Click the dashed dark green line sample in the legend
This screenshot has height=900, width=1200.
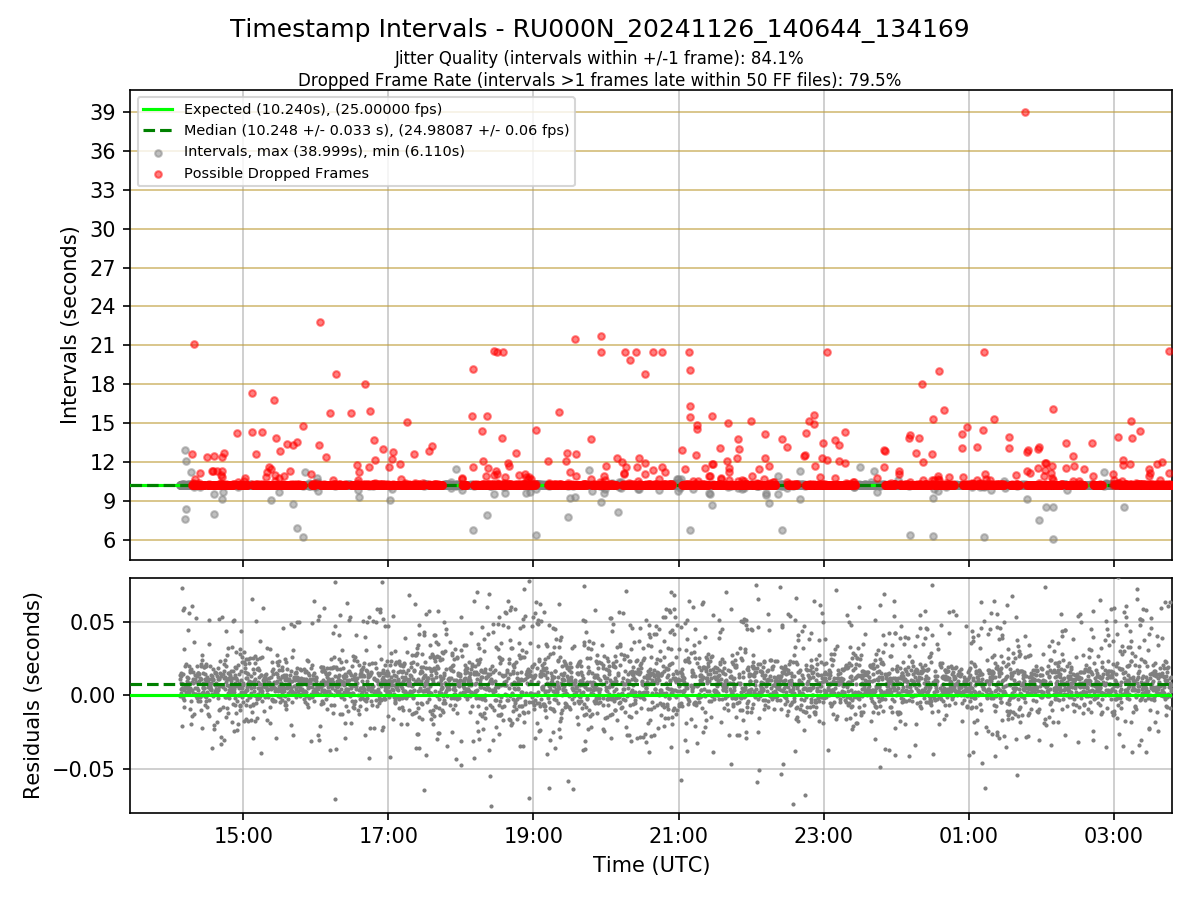[159, 130]
